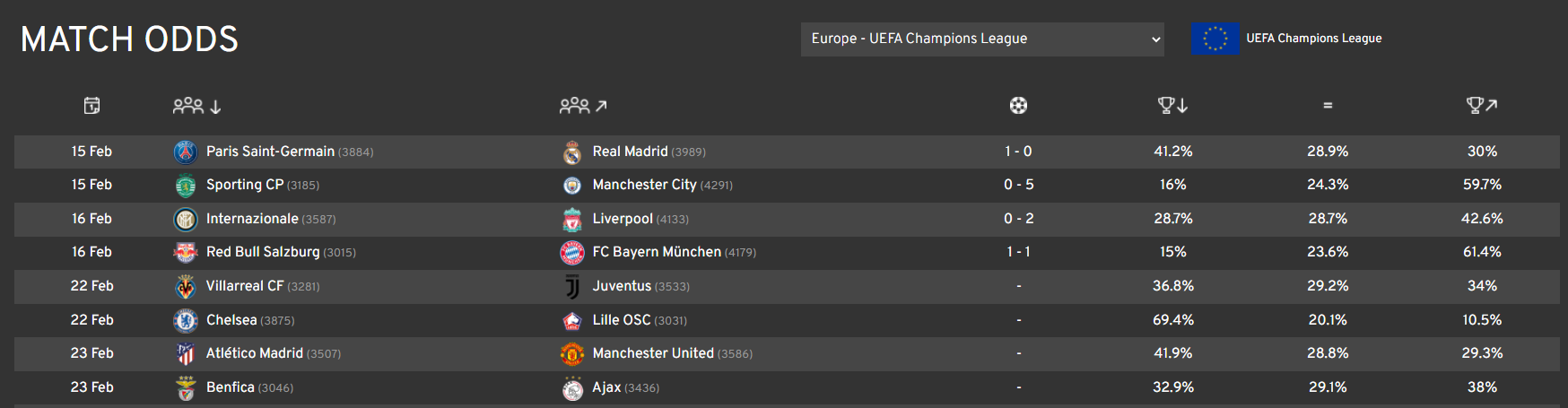
Task: Click the UEFA Champions League label text
Action: point(1313,39)
